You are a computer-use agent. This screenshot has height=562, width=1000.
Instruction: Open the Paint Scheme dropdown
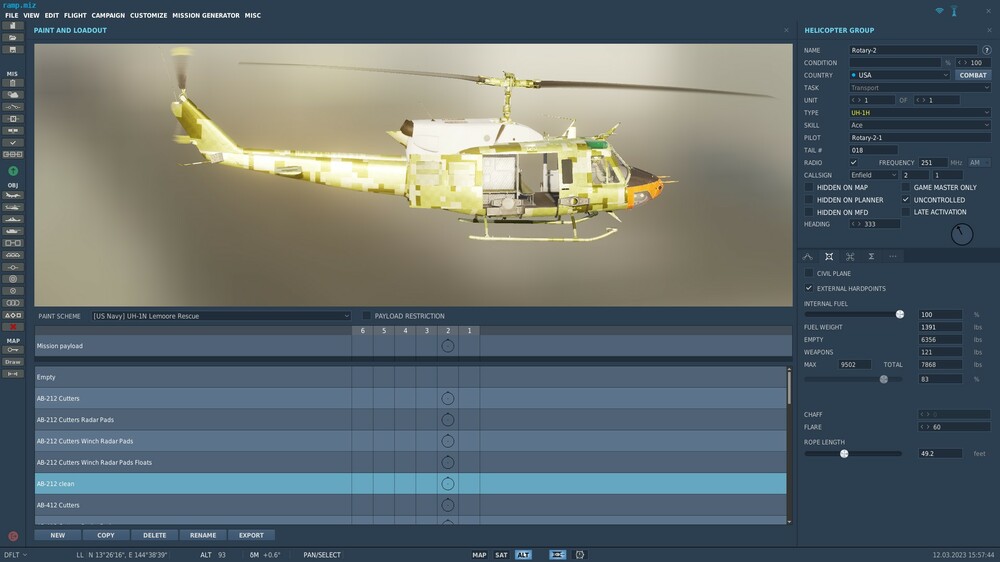(x=221, y=316)
